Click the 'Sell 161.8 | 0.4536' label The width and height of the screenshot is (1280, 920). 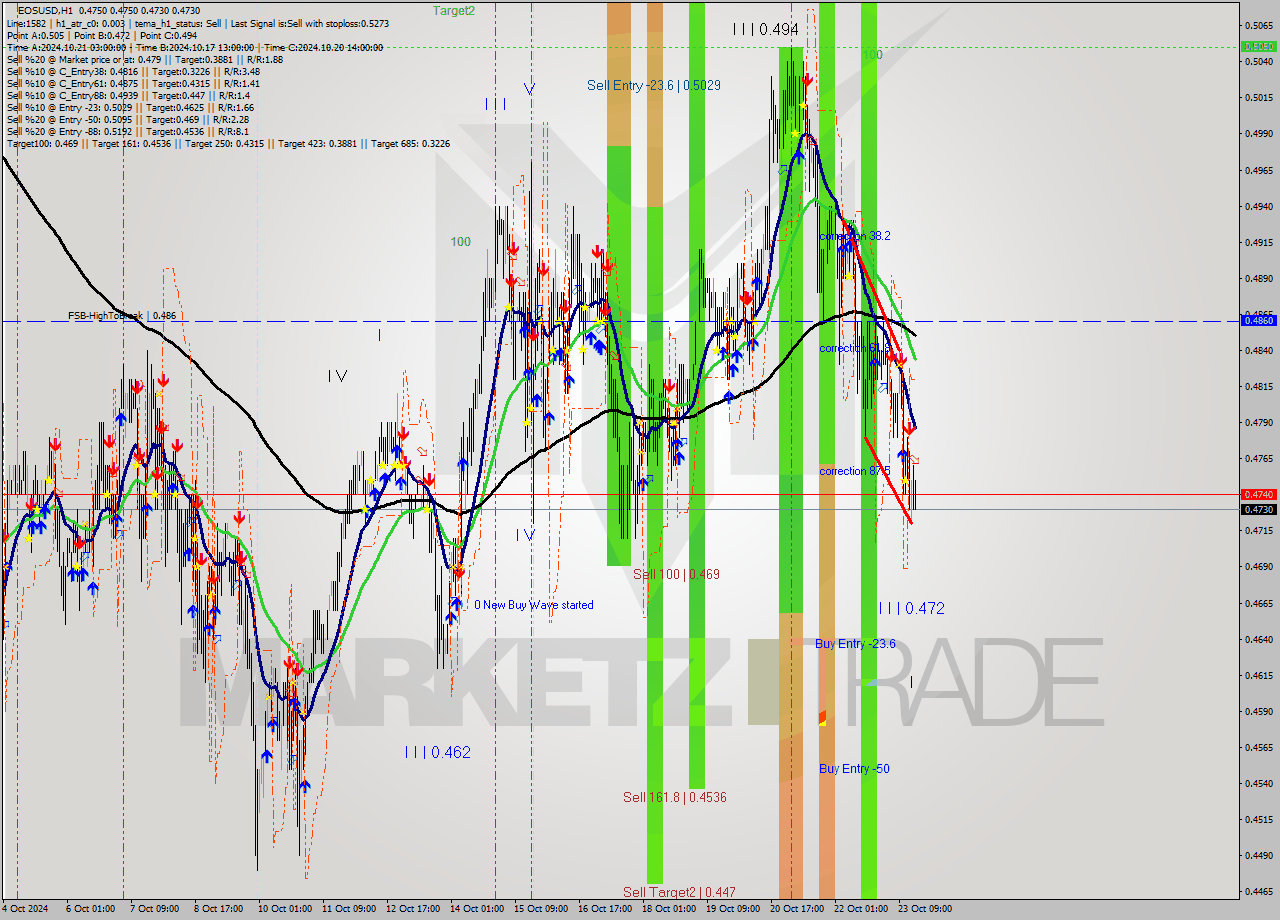(675, 797)
